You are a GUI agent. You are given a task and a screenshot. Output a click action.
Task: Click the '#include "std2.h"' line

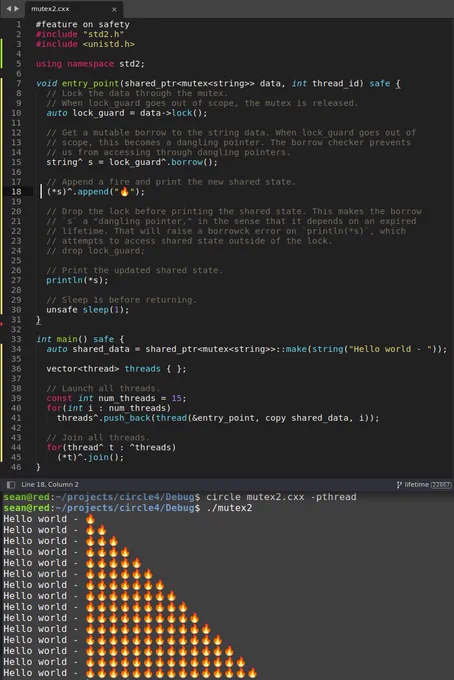click(80, 34)
